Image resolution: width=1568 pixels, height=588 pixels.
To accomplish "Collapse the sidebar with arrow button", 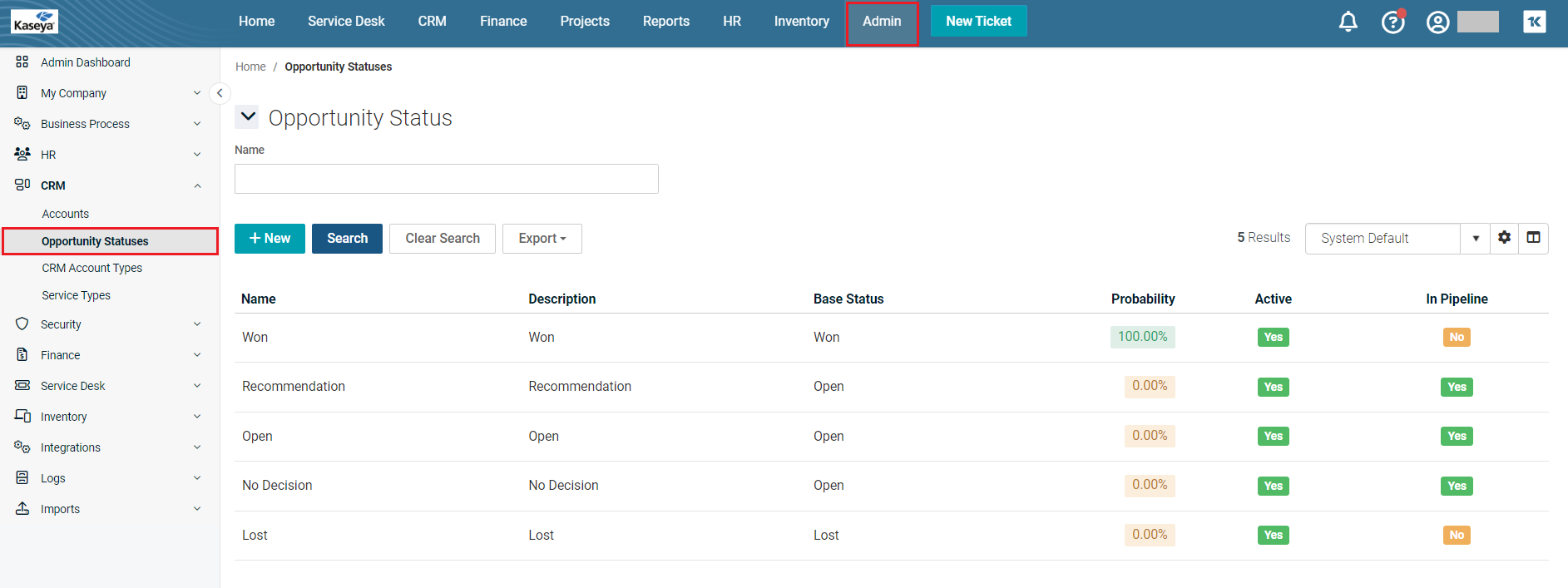I will tap(220, 93).
